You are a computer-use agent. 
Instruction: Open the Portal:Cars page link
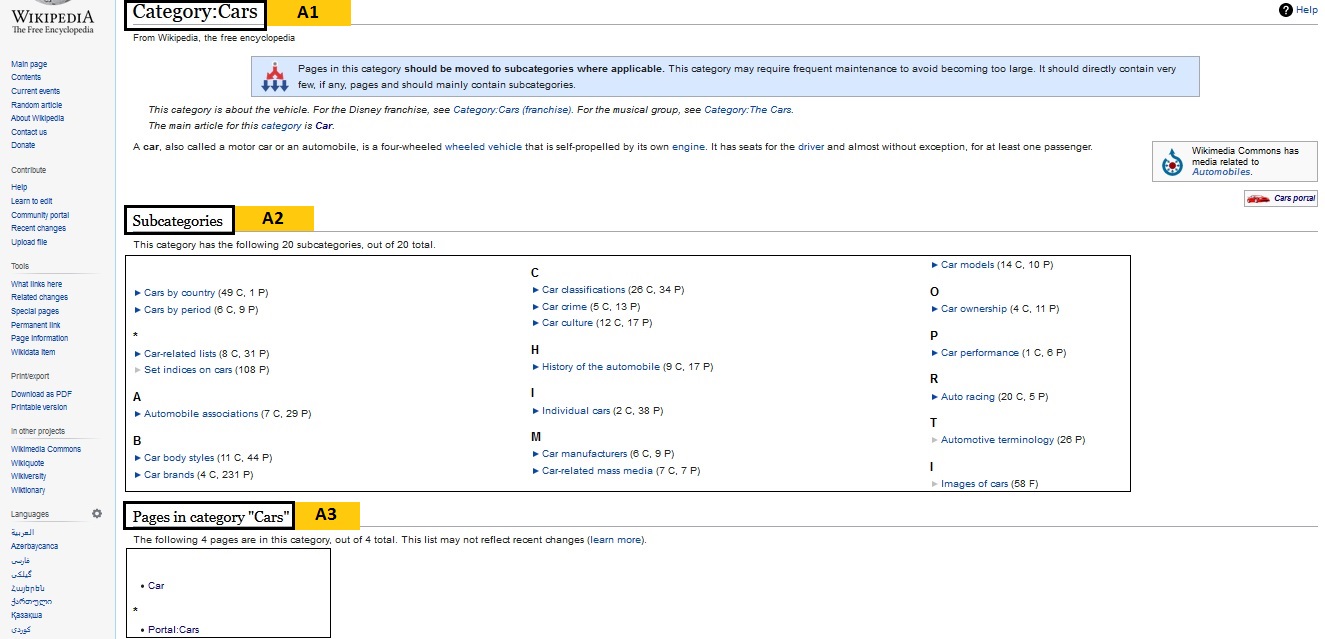click(173, 630)
